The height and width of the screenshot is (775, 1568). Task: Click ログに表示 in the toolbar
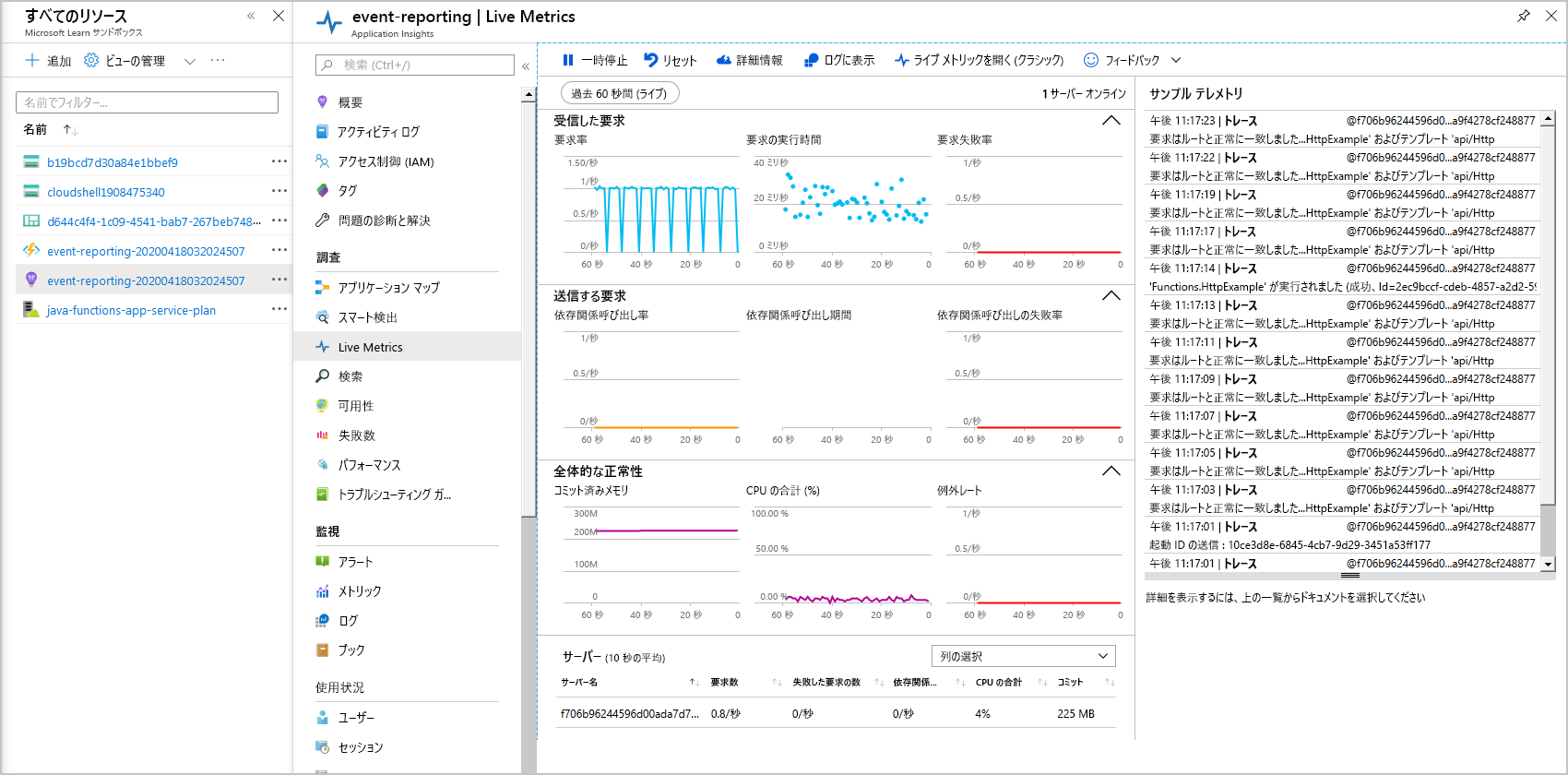point(838,60)
